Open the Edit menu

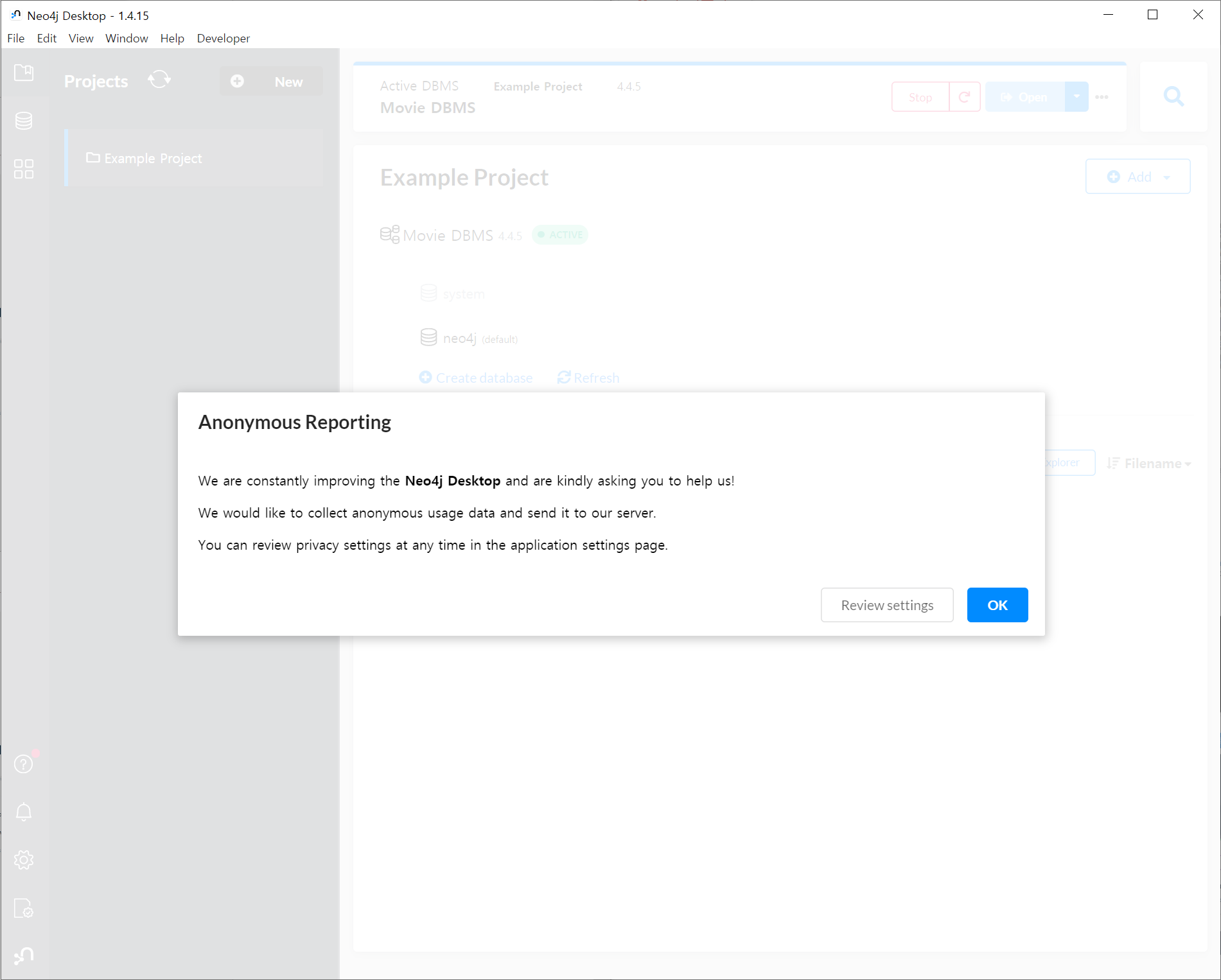pyautogui.click(x=47, y=39)
